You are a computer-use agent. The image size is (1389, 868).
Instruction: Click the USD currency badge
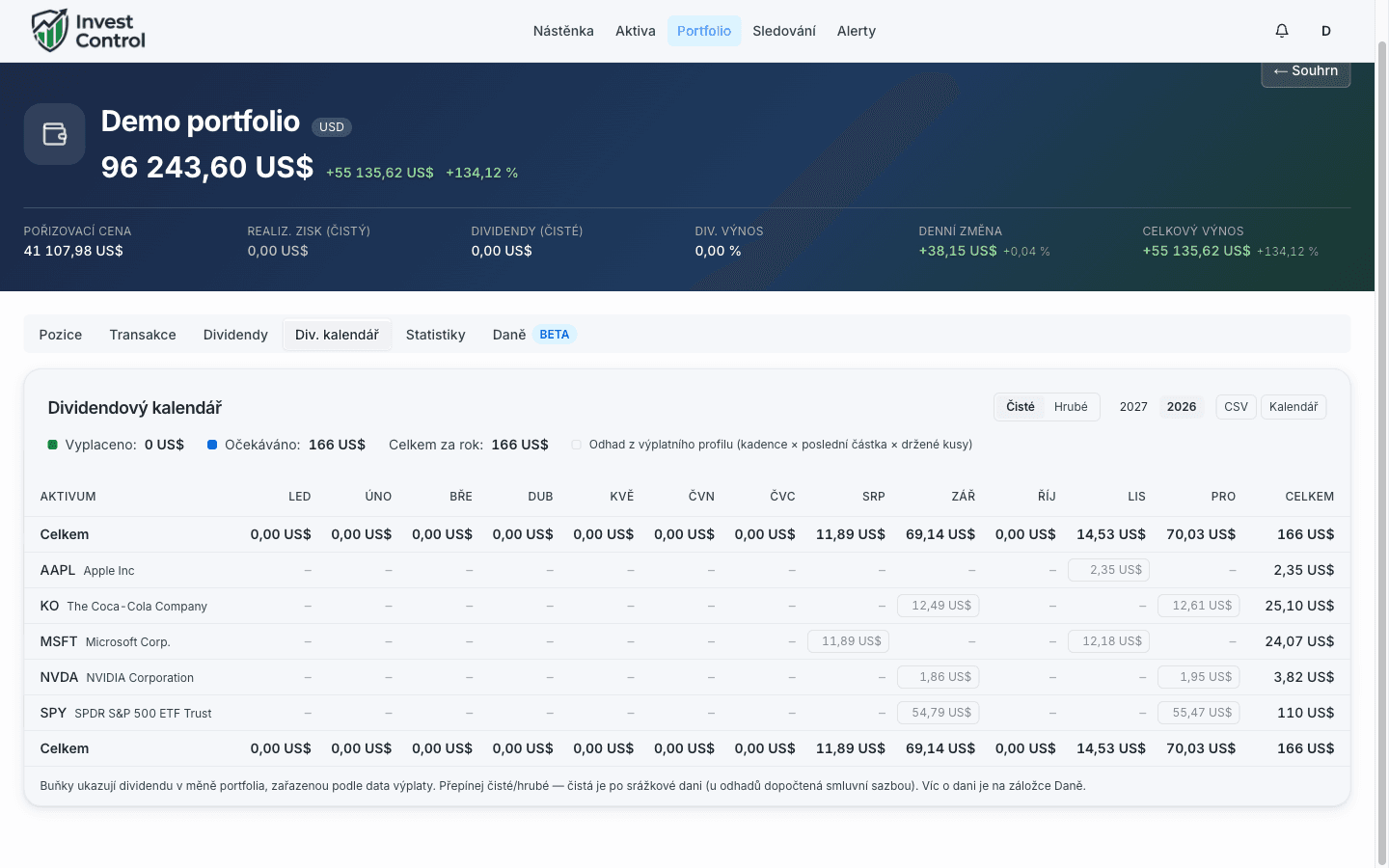(332, 127)
